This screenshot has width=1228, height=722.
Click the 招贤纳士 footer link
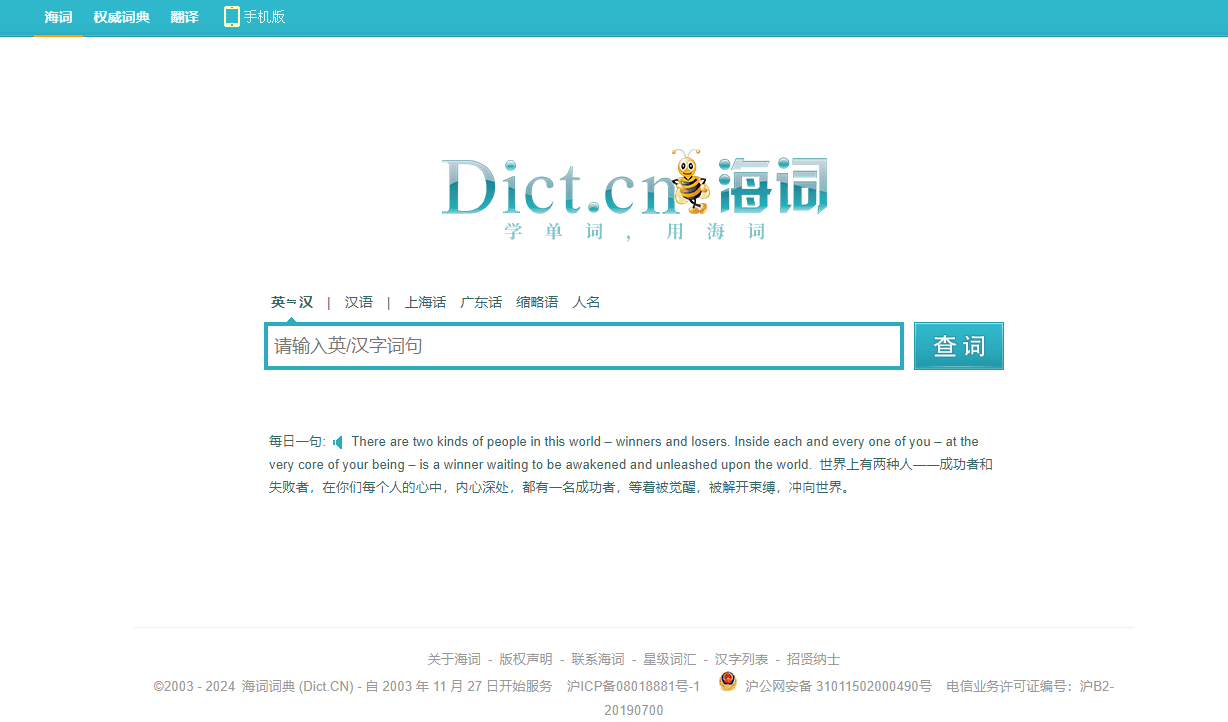coord(813,659)
